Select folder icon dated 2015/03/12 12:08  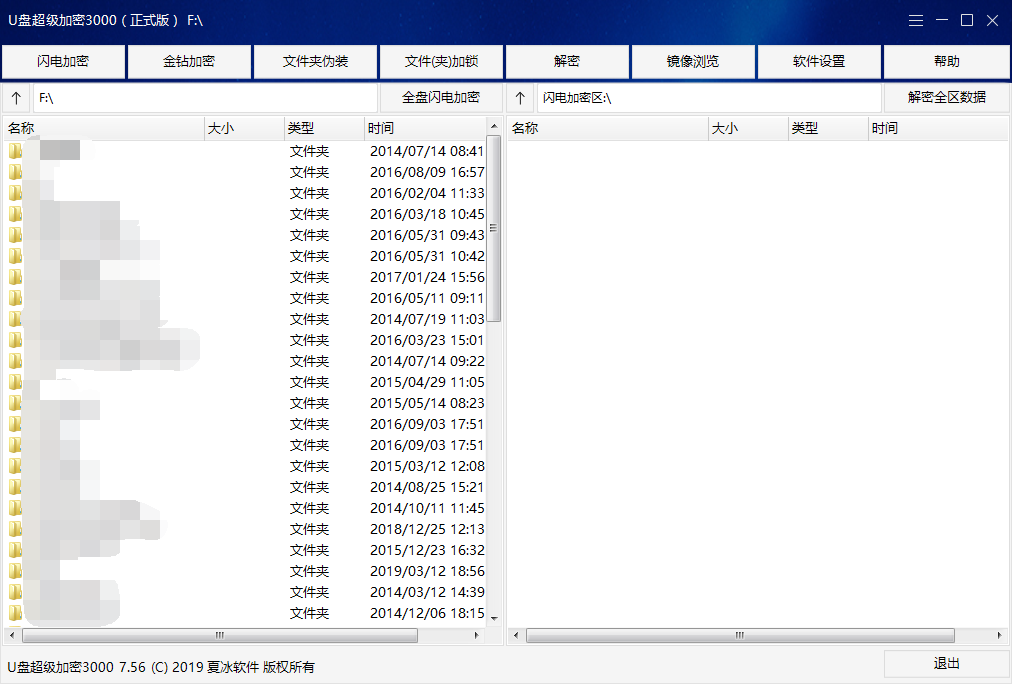pos(15,466)
